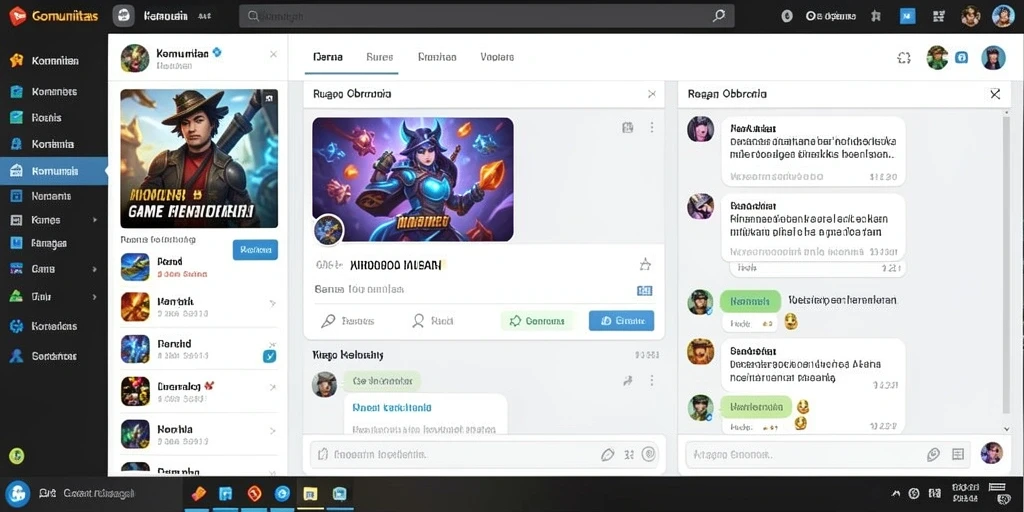
Task: Open the grid apps icon in top bar
Action: point(940,16)
